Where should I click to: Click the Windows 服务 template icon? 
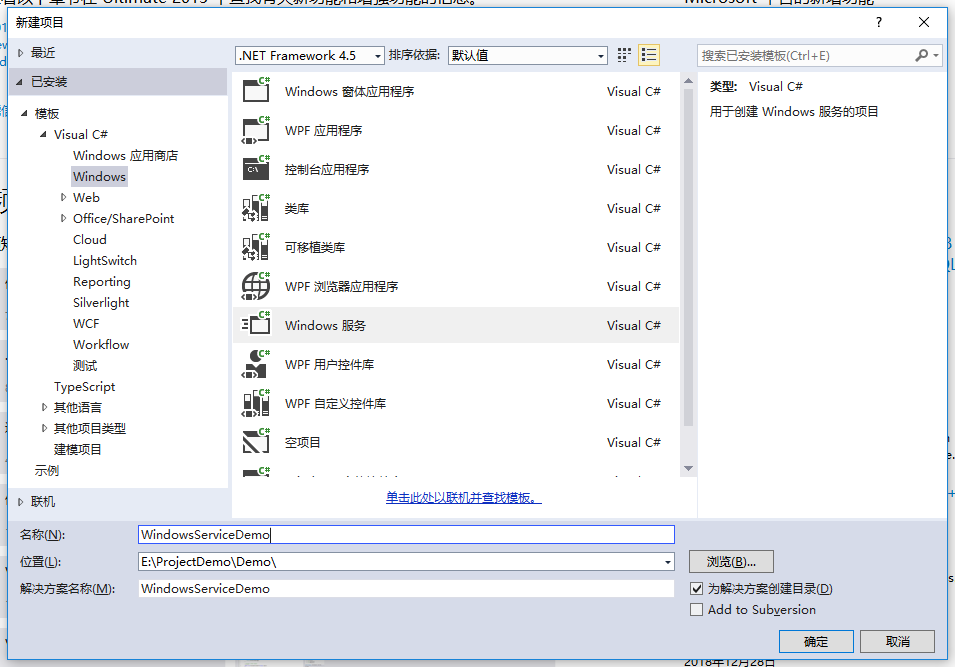pos(256,325)
